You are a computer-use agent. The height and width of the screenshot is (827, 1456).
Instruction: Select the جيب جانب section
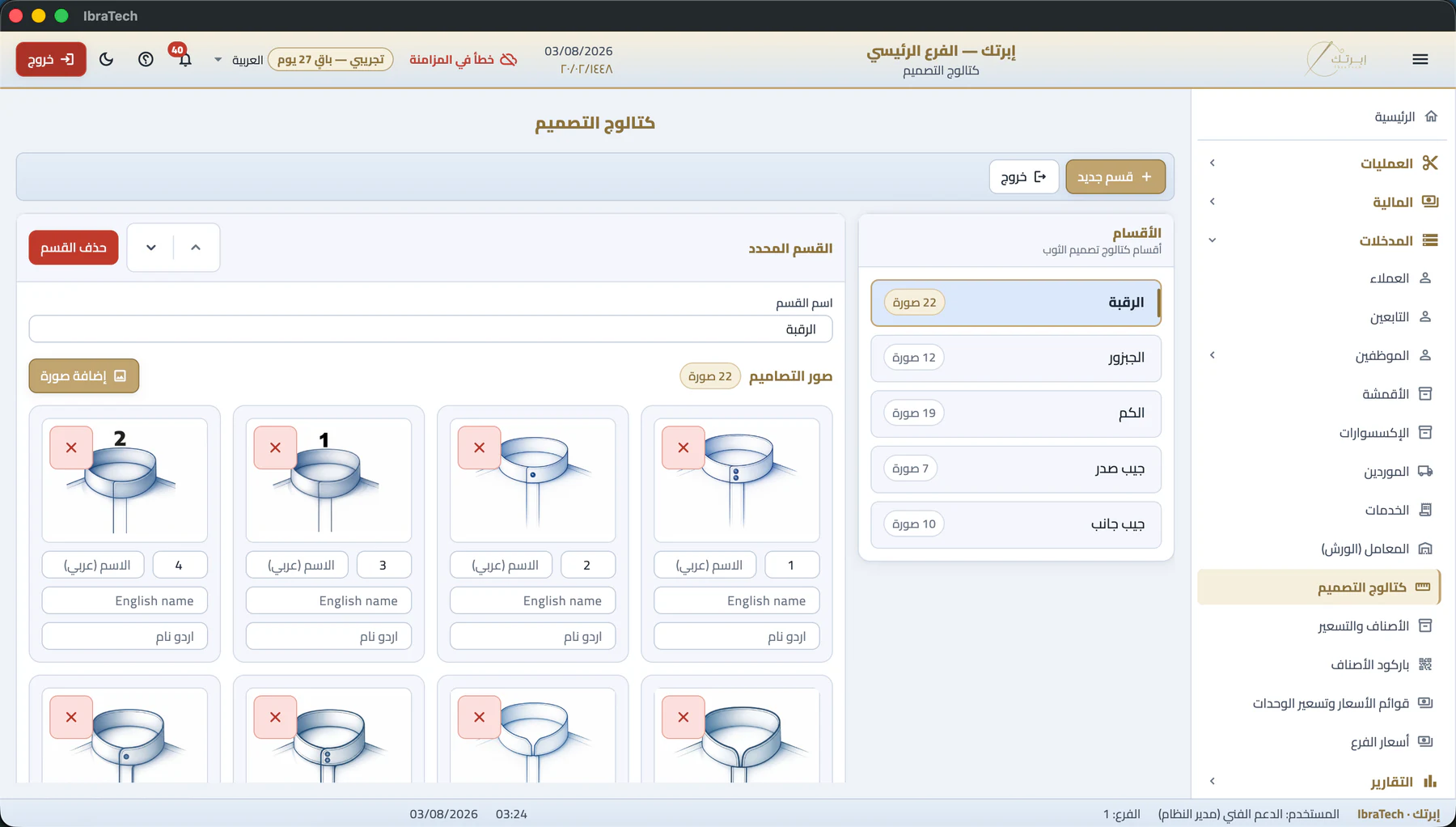pyautogui.click(x=1016, y=524)
